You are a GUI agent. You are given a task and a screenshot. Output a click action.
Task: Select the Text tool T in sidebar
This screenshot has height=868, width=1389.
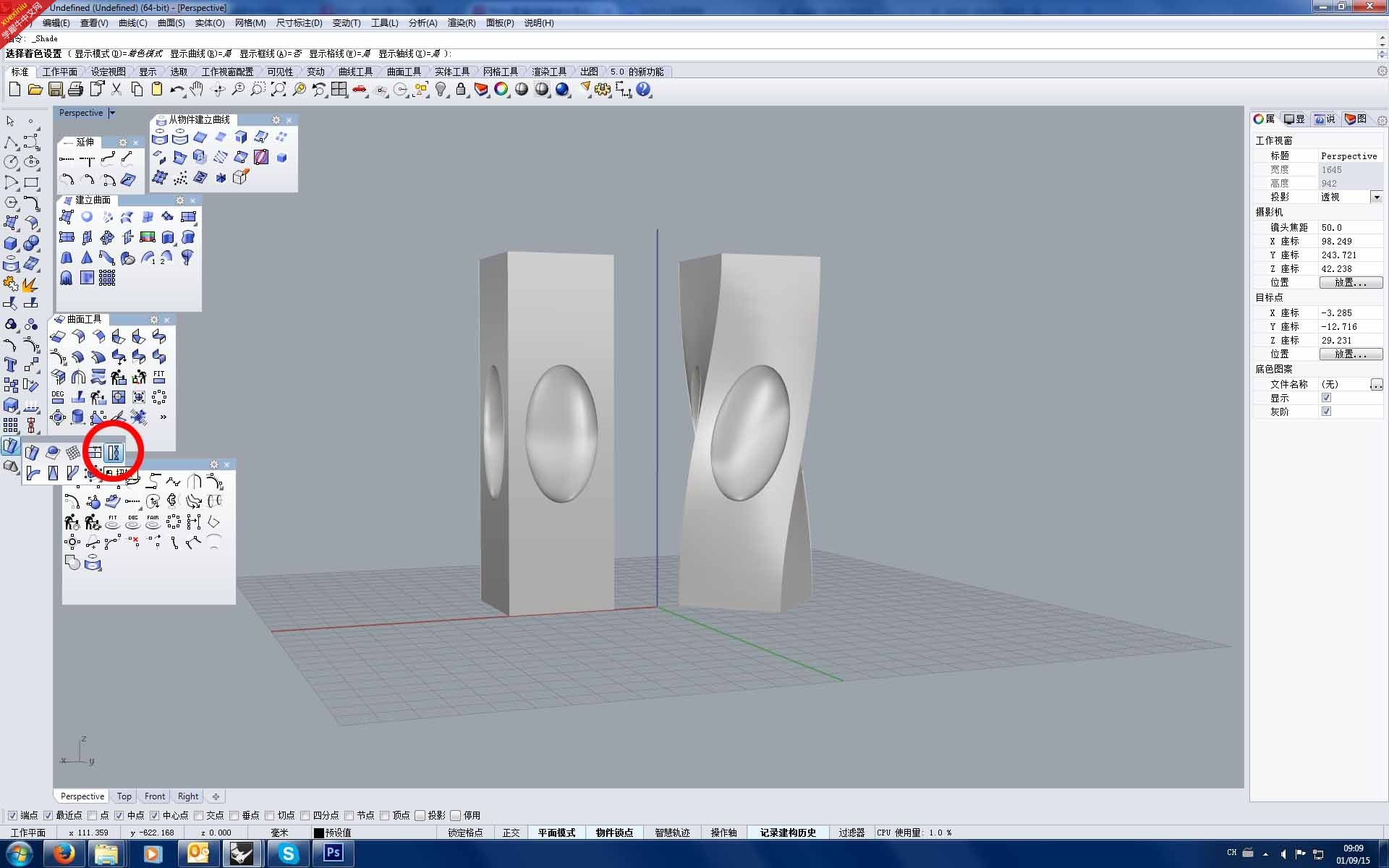click(x=11, y=365)
